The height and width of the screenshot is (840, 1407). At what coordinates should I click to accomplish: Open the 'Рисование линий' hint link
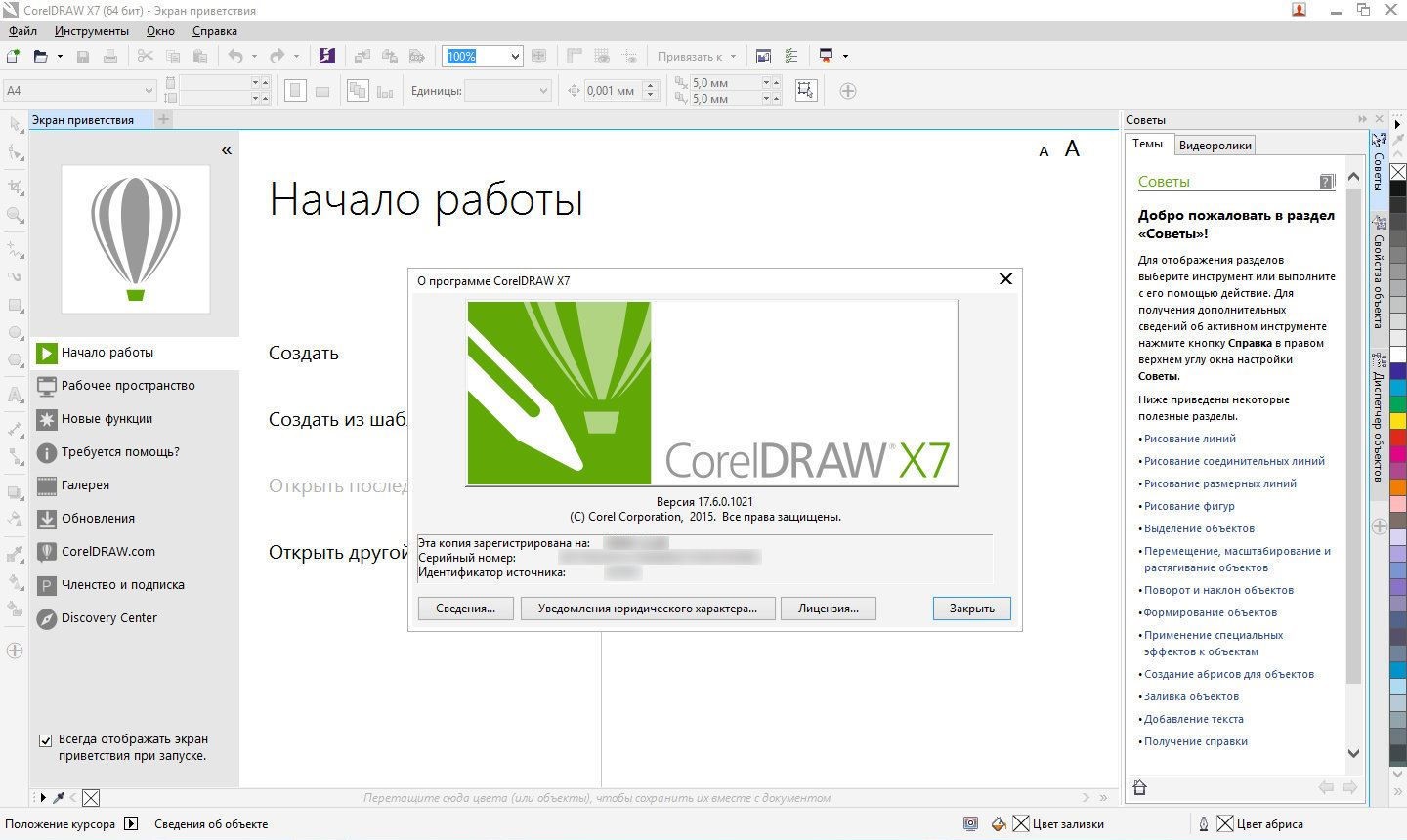tap(1189, 439)
